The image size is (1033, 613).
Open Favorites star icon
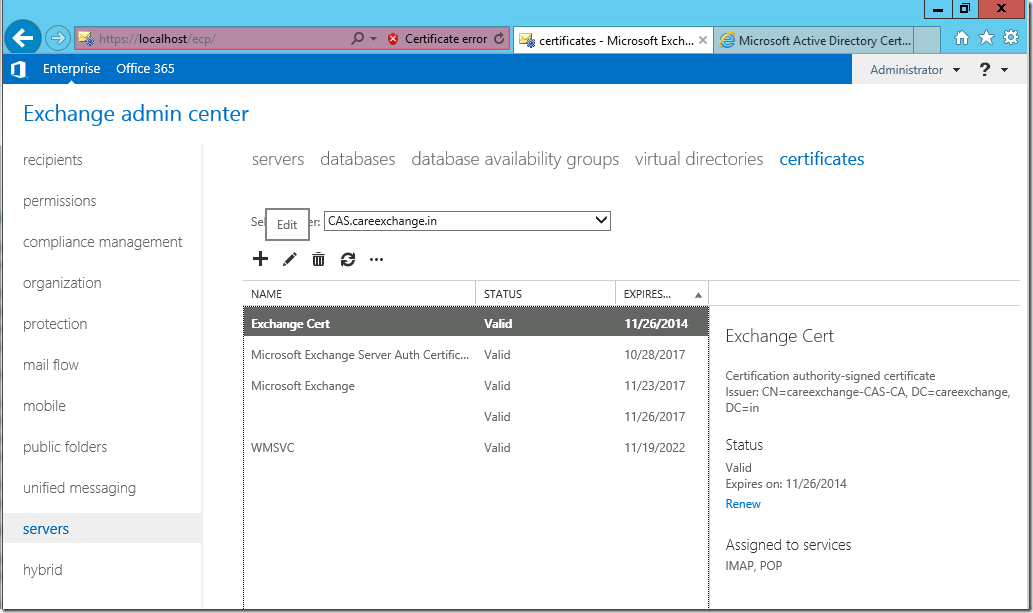coord(986,38)
